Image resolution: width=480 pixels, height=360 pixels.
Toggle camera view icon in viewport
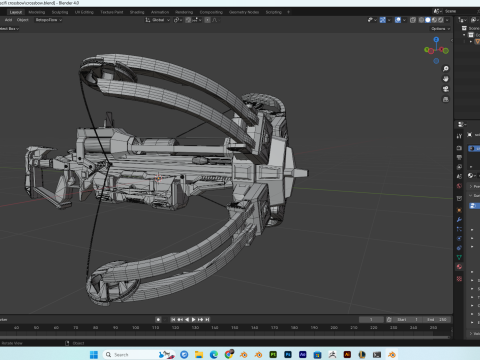coord(446,89)
